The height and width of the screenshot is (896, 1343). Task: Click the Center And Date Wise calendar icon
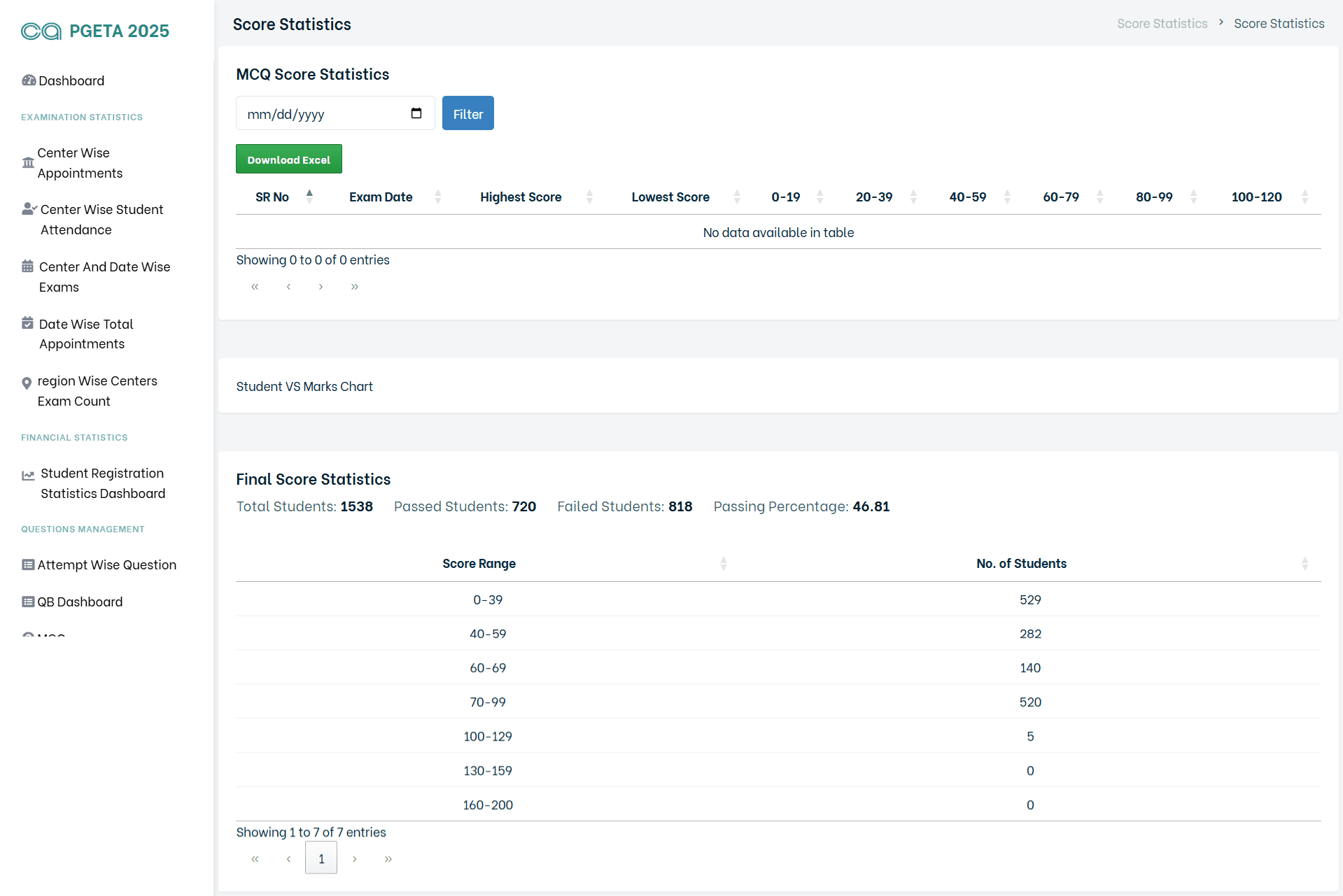[x=28, y=266]
